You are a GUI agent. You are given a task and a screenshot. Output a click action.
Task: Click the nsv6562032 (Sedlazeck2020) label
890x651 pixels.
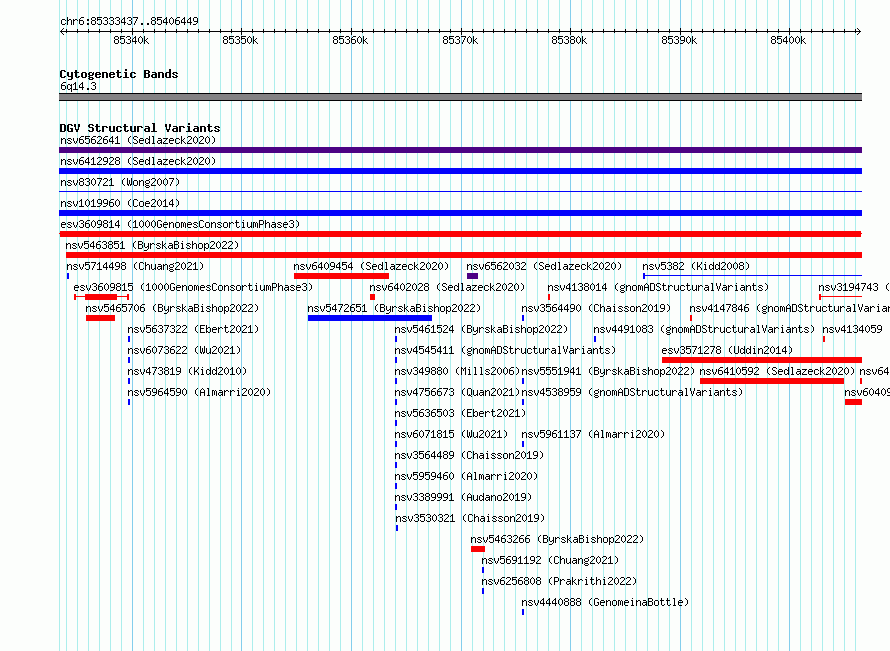click(x=544, y=266)
